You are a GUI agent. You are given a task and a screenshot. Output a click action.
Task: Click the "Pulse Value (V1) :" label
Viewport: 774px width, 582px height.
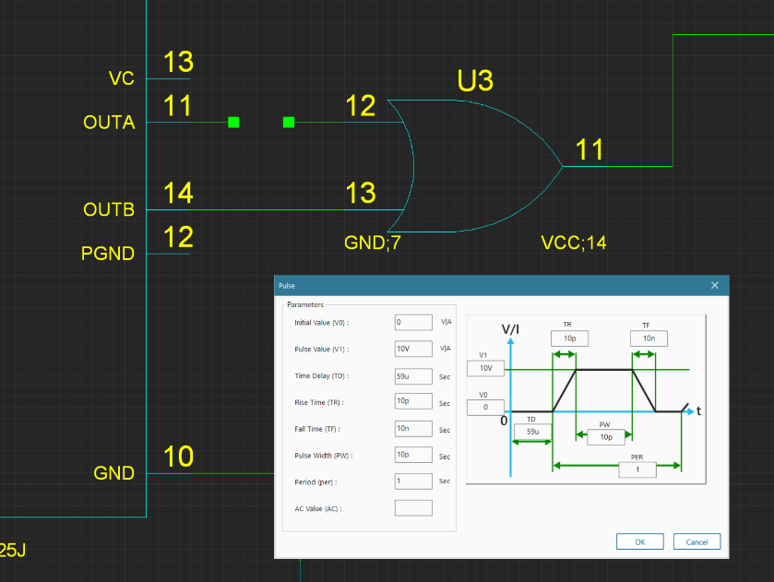(x=321, y=349)
